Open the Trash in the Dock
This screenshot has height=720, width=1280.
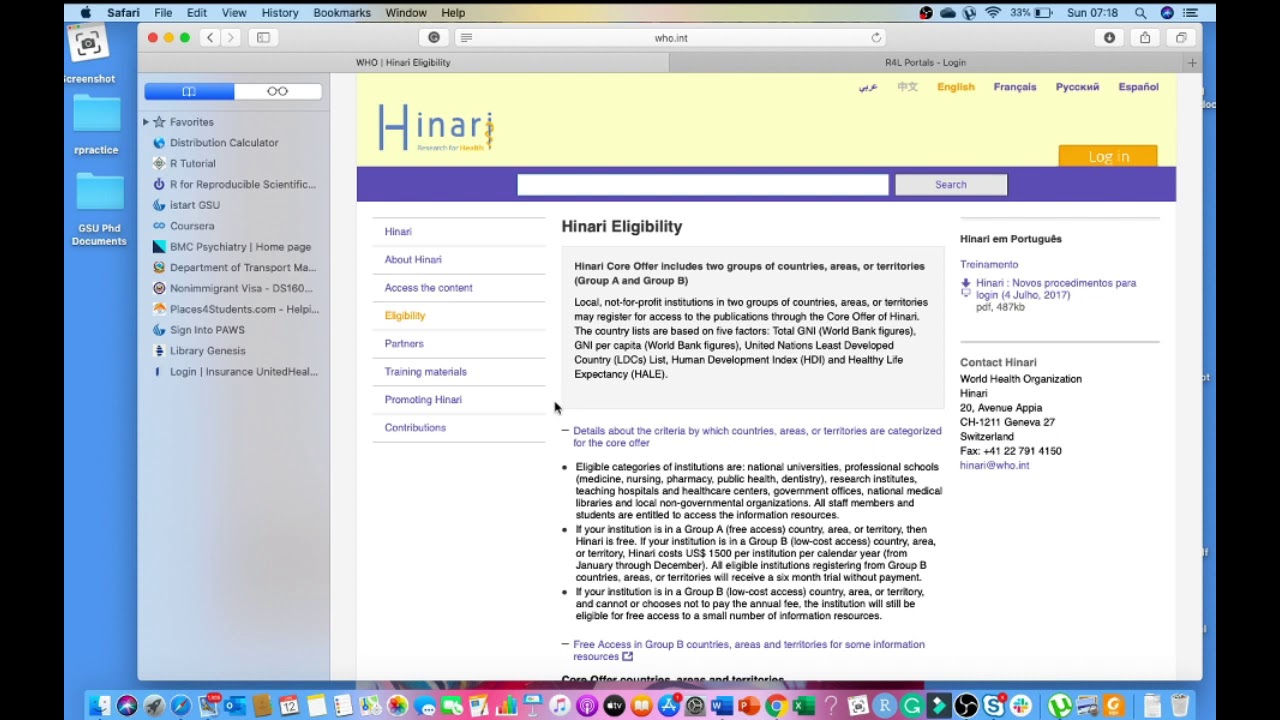tap(1180, 706)
